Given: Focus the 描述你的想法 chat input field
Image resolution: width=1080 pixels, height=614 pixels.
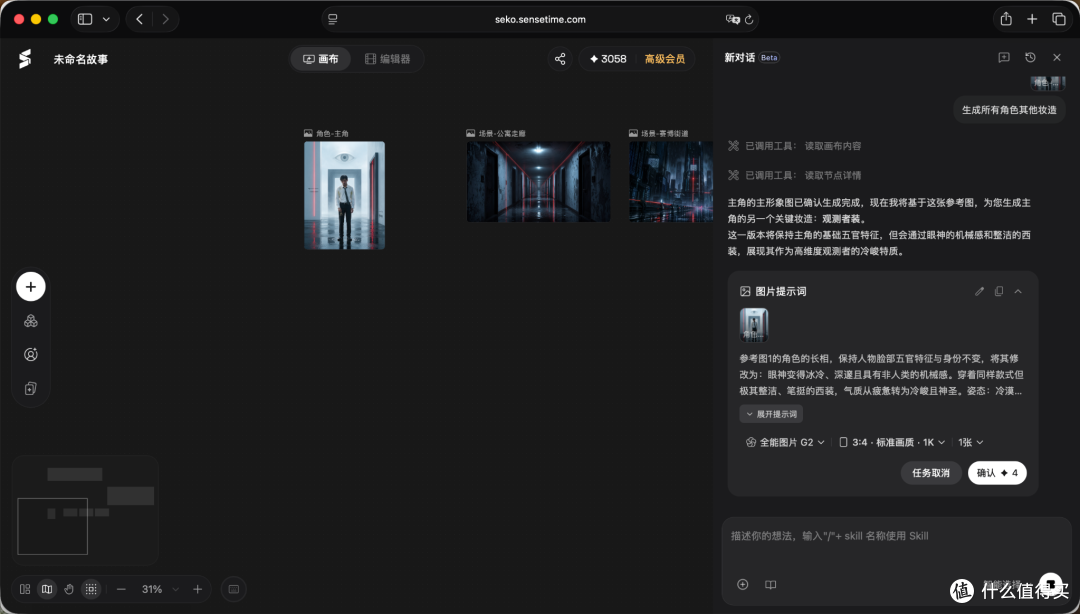Looking at the screenshot, I should tap(895, 536).
